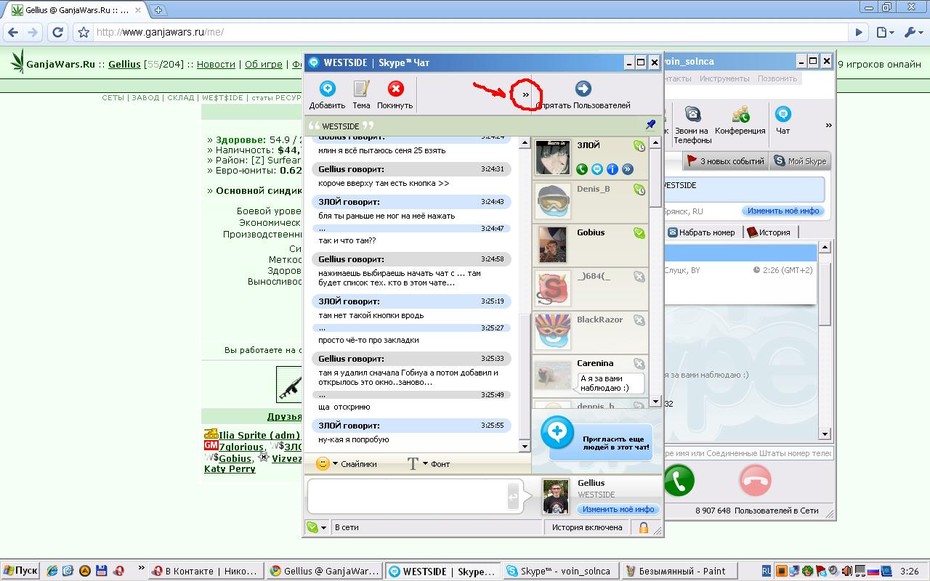Click Denis_B away status icon
The width and height of the screenshot is (930, 581).
639,190
